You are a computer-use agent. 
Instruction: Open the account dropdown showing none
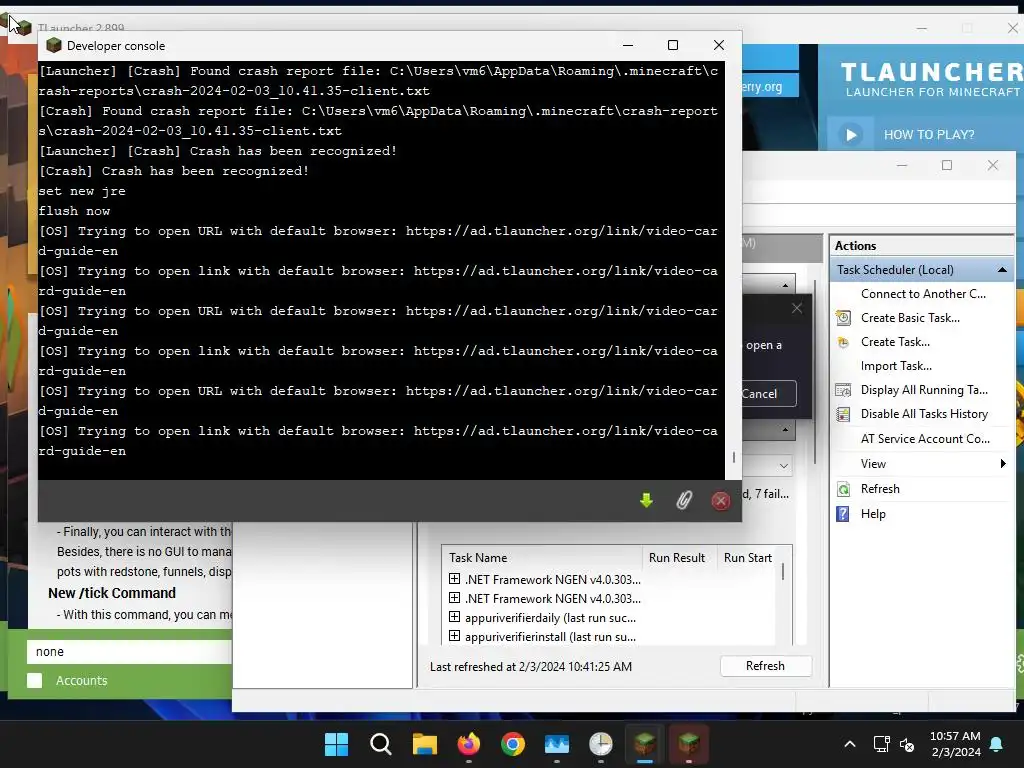pyautogui.click(x=129, y=652)
